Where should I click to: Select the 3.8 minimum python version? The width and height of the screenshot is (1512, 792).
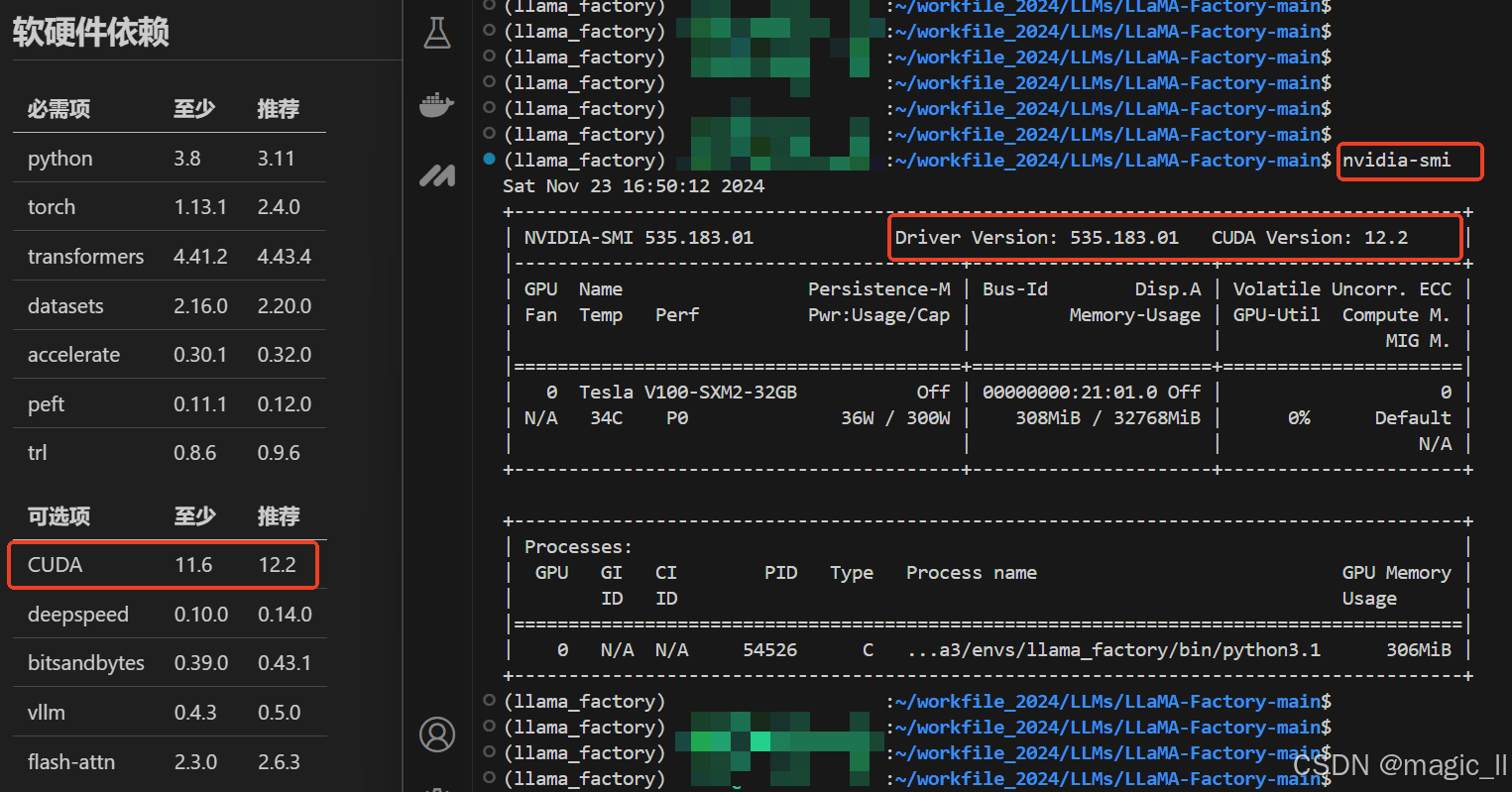tap(187, 159)
